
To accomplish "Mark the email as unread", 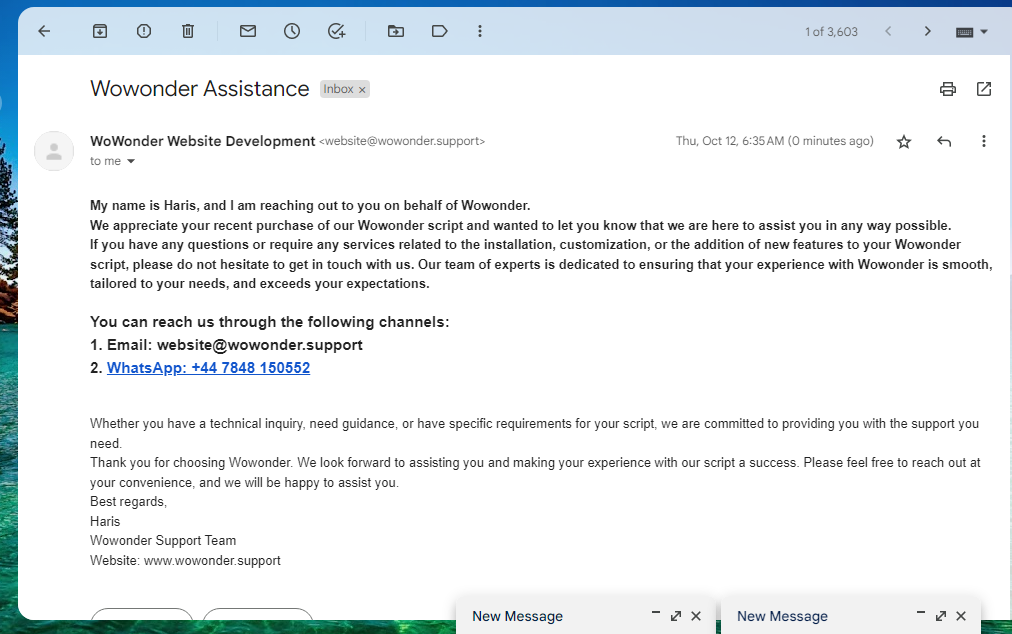I will 248,31.
